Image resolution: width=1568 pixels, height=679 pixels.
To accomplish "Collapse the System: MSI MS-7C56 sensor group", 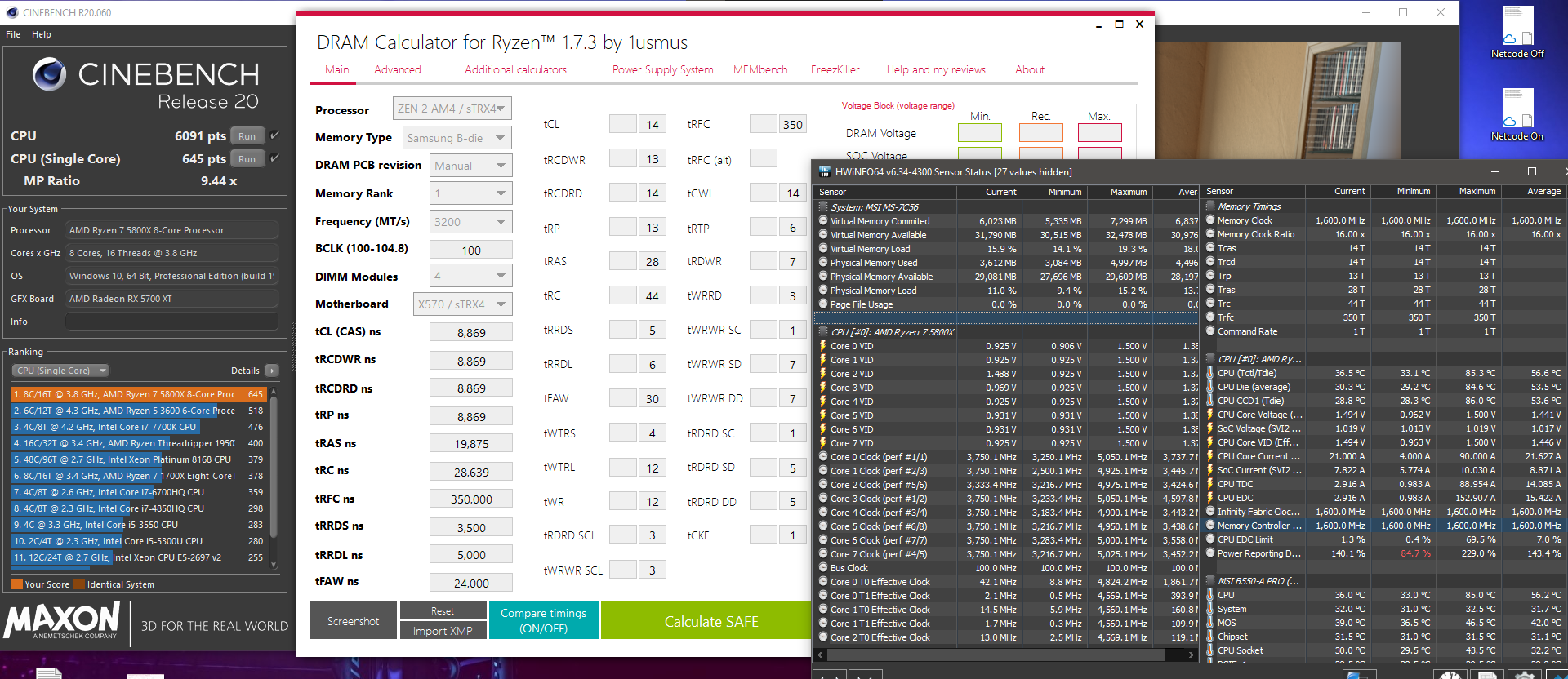I will click(823, 207).
